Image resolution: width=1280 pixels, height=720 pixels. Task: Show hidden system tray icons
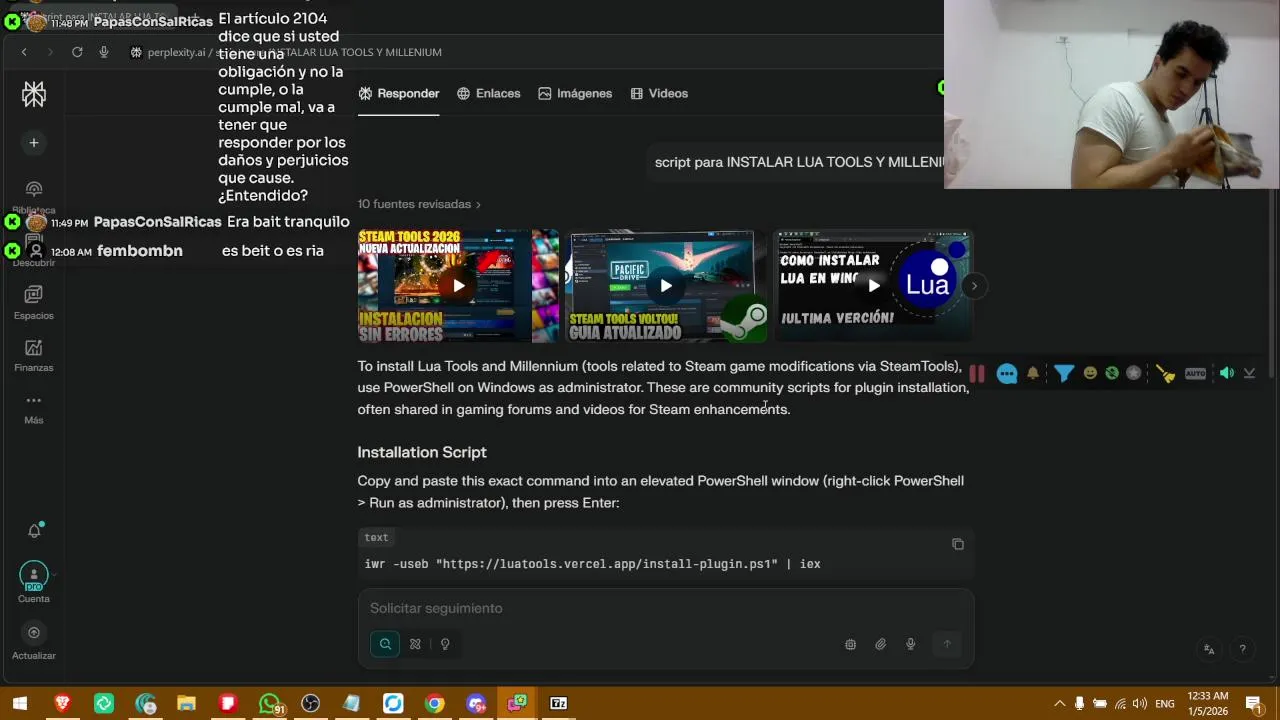click(1059, 704)
